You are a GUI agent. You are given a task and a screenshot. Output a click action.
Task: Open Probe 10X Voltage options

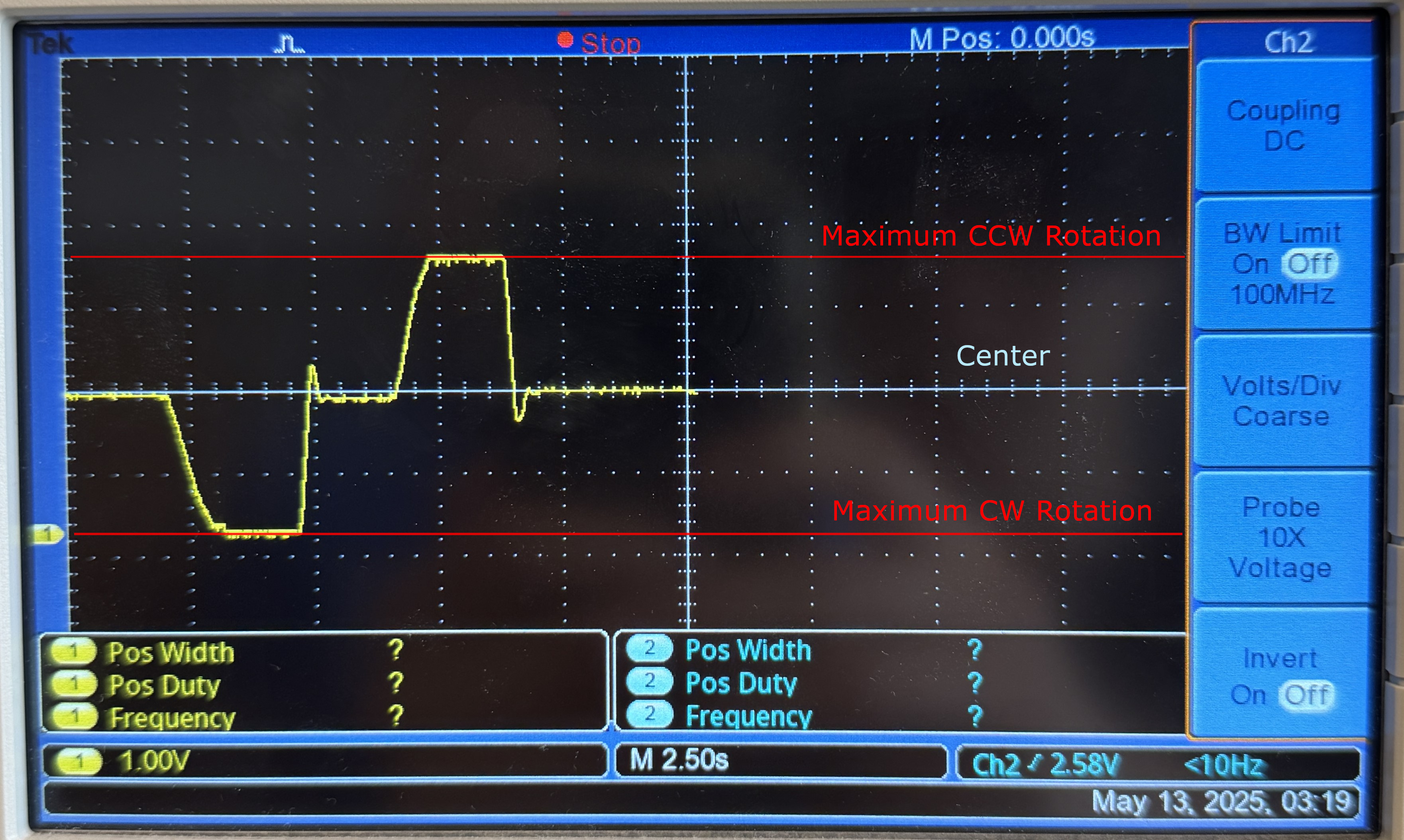[x=1281, y=537]
